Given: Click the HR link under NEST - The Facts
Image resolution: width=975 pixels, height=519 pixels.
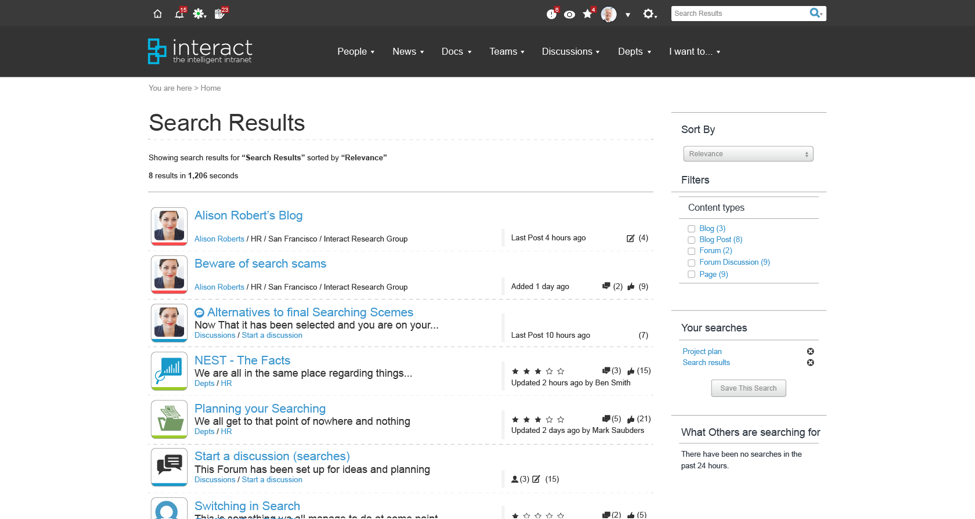Looking at the screenshot, I should (x=226, y=384).
